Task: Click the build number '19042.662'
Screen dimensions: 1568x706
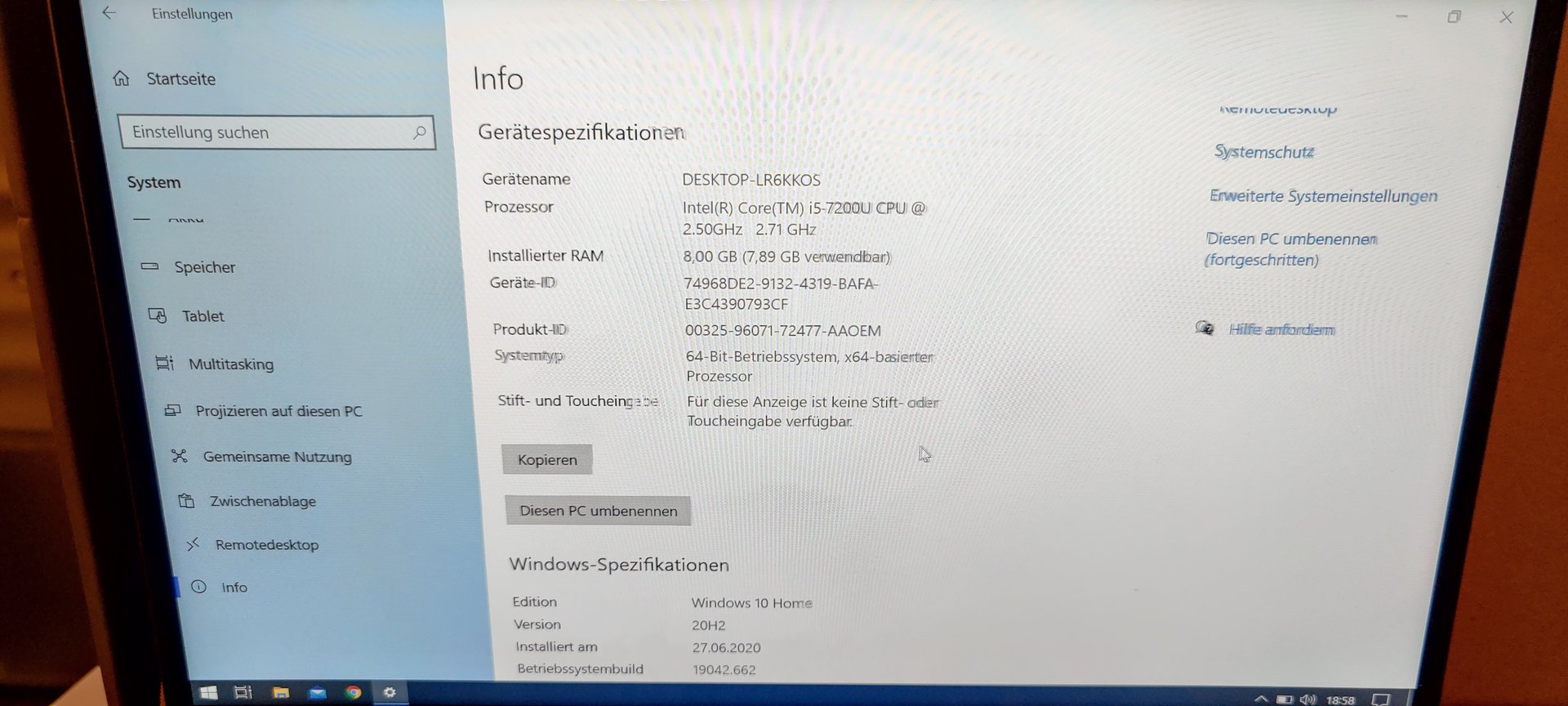Action: 724,669
